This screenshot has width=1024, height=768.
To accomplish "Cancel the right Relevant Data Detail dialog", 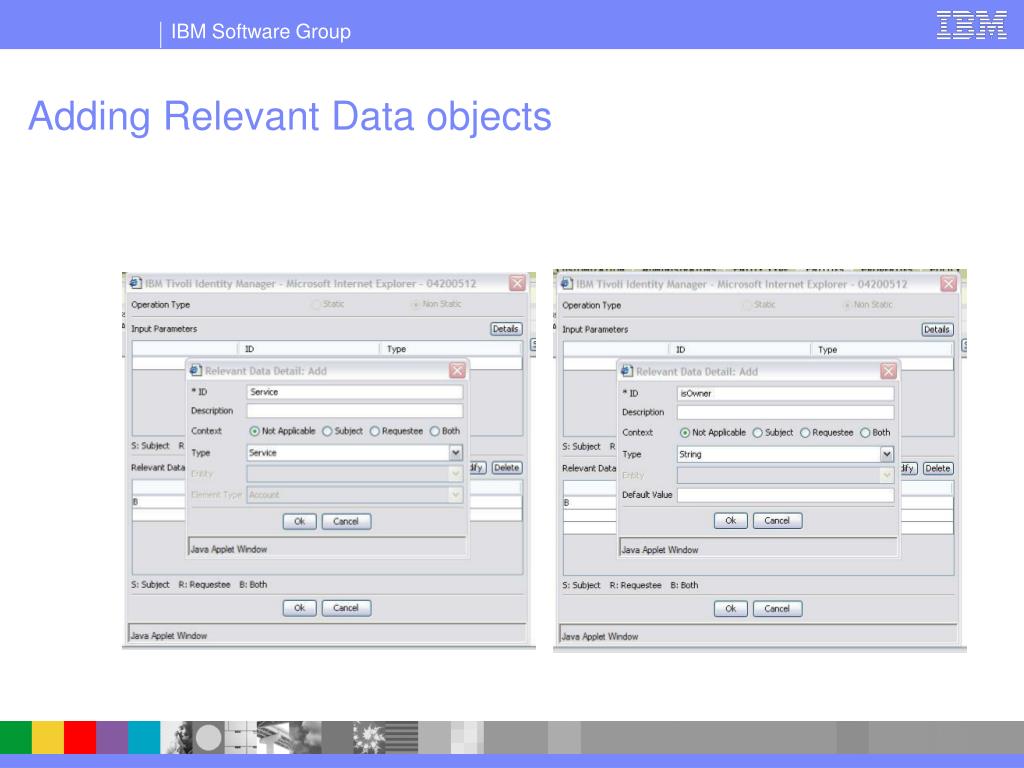I will coord(777,520).
